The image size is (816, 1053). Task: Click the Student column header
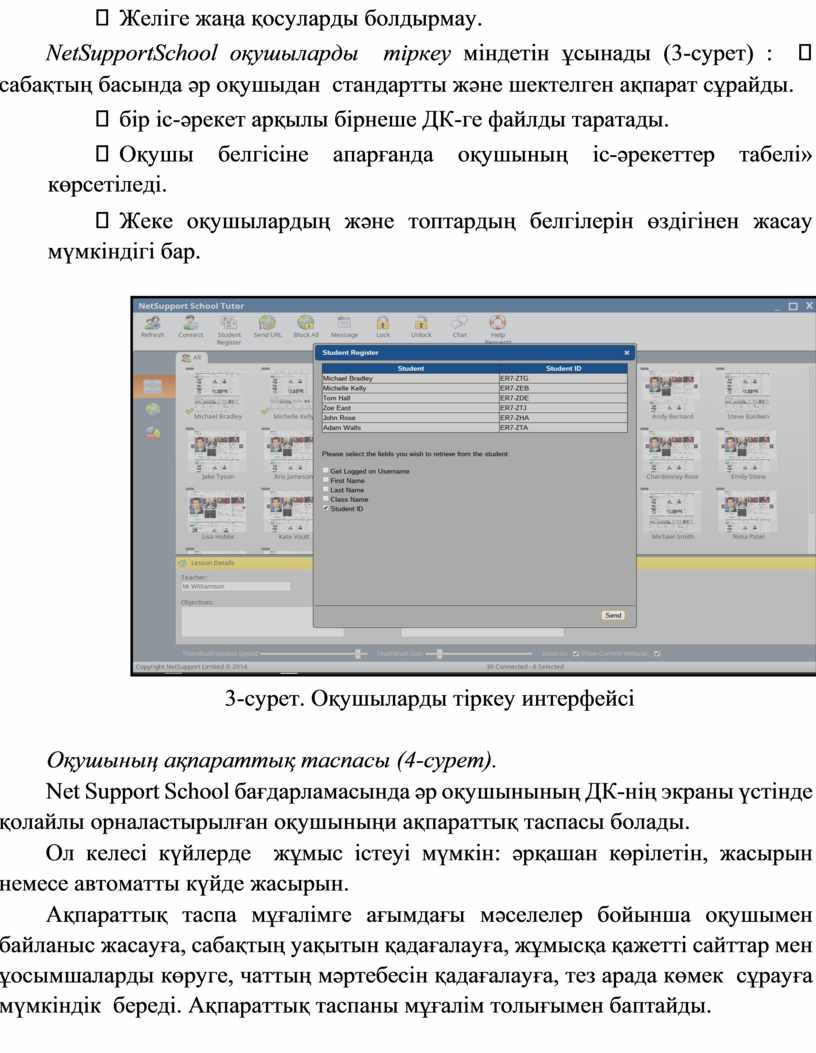(x=410, y=369)
